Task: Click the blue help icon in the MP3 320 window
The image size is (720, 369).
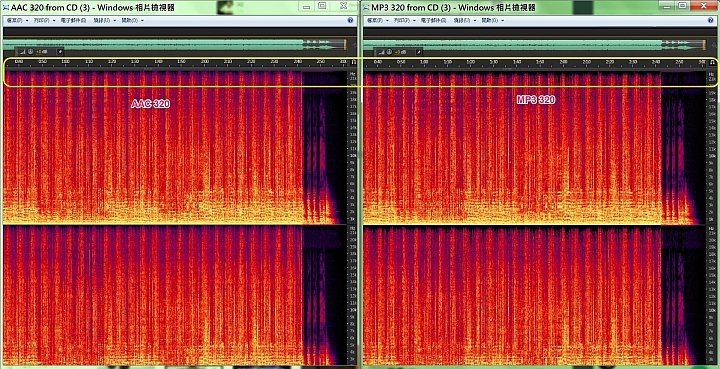Action: pos(710,21)
